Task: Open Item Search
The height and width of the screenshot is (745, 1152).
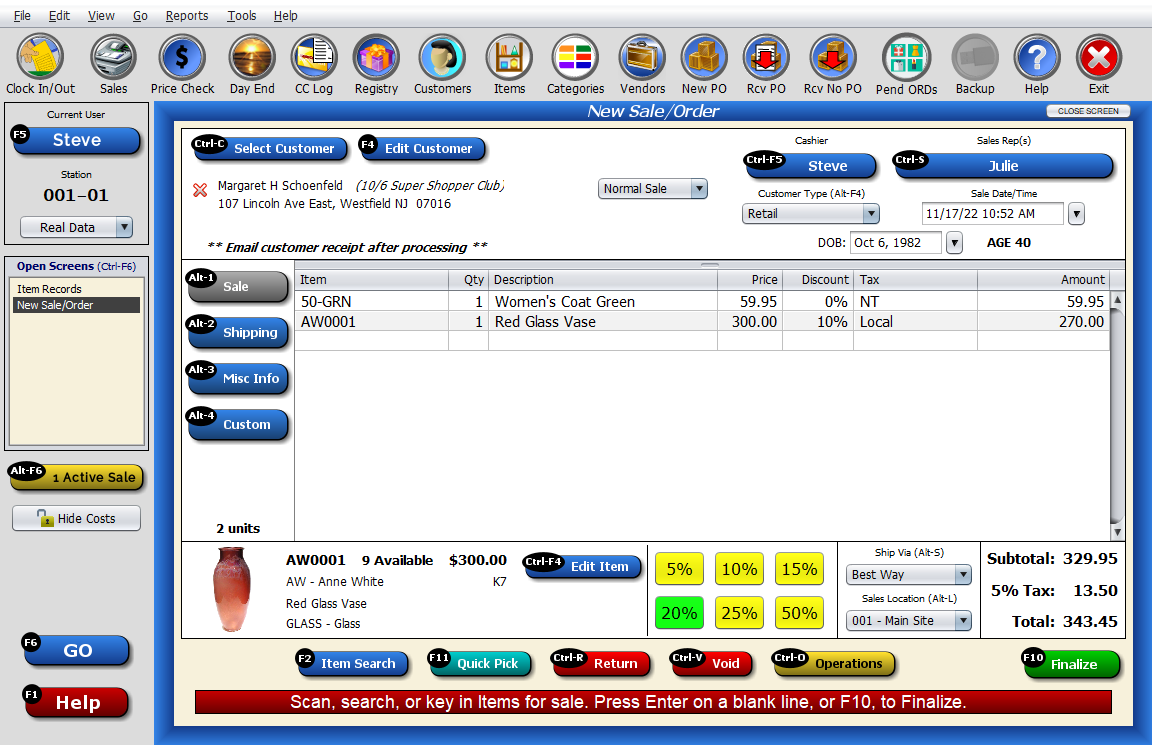Action: [x=353, y=663]
